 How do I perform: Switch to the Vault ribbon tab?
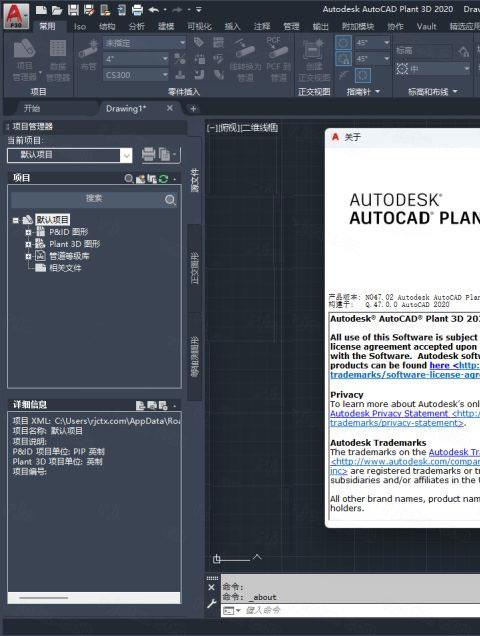pyautogui.click(x=426, y=27)
